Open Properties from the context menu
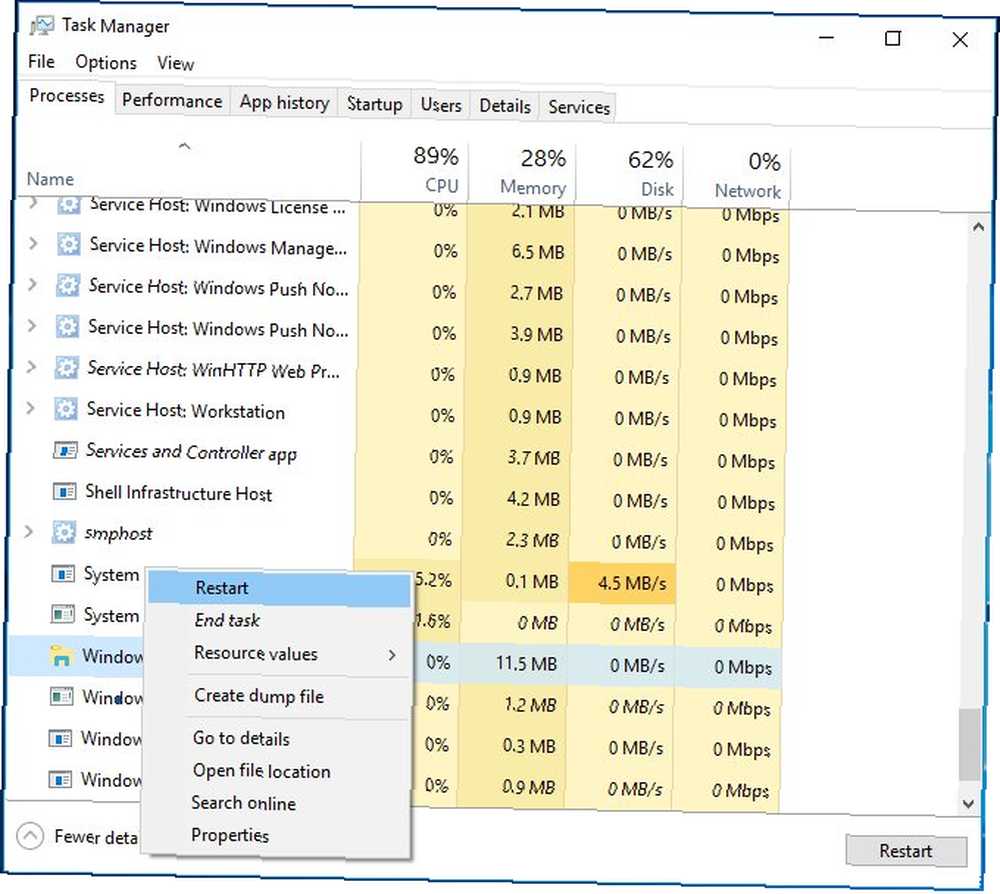1000x894 pixels. point(276,835)
